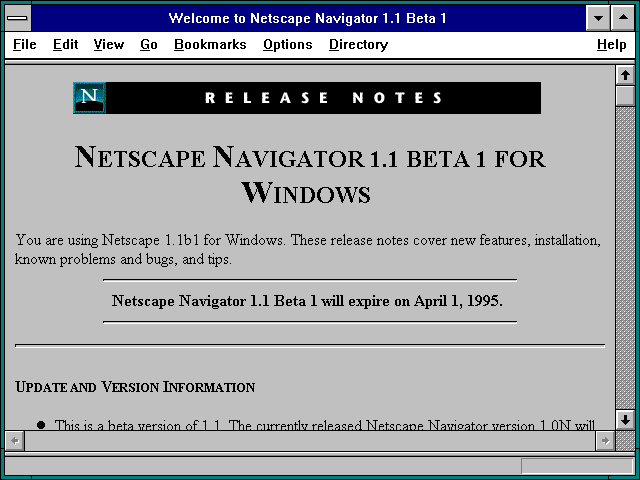
Task: Click the expiry notice April 1, 1995
Action: 307,301
